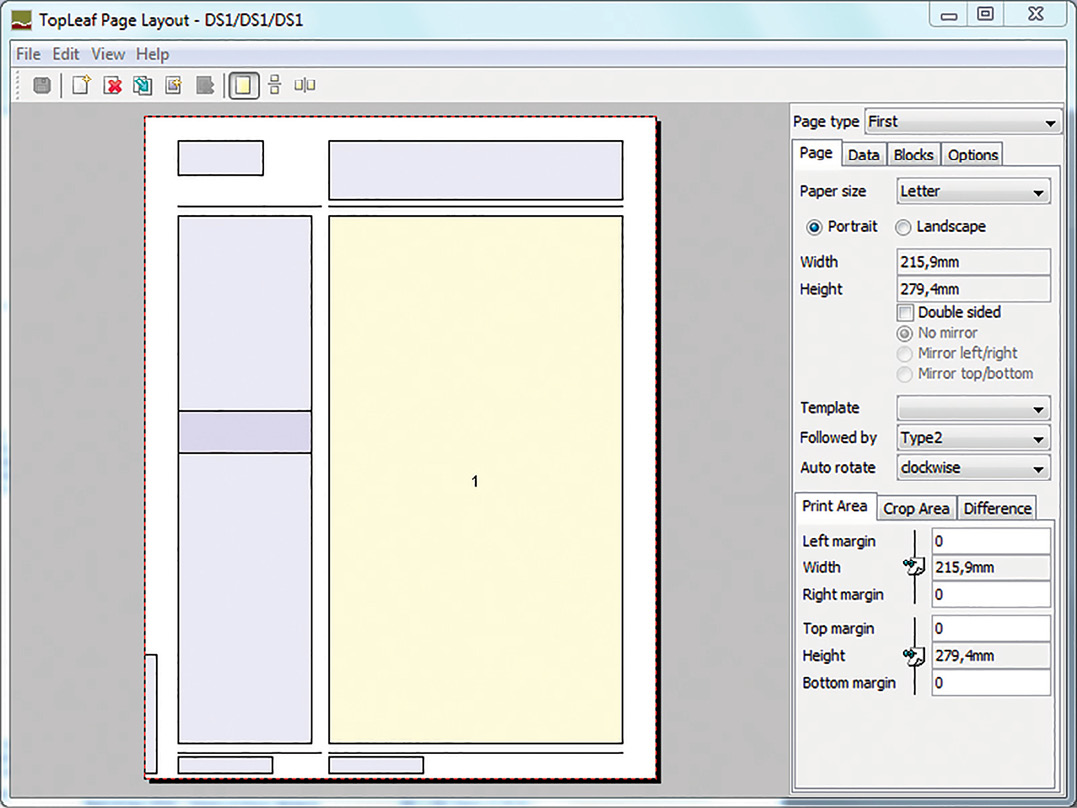Click the new block icon with star
Image resolution: width=1077 pixels, height=808 pixels.
pos(174,85)
